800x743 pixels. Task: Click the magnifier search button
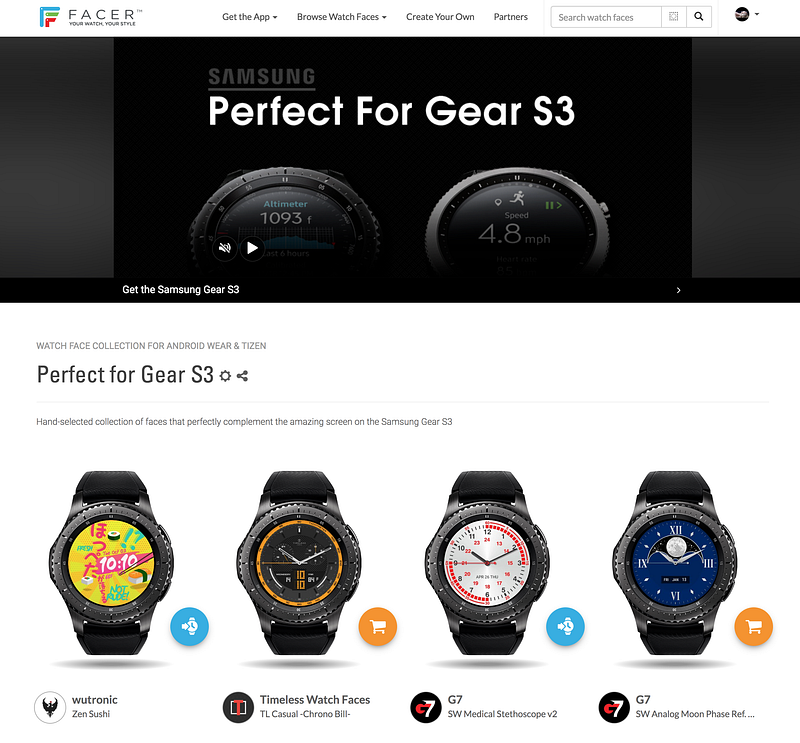tap(699, 17)
